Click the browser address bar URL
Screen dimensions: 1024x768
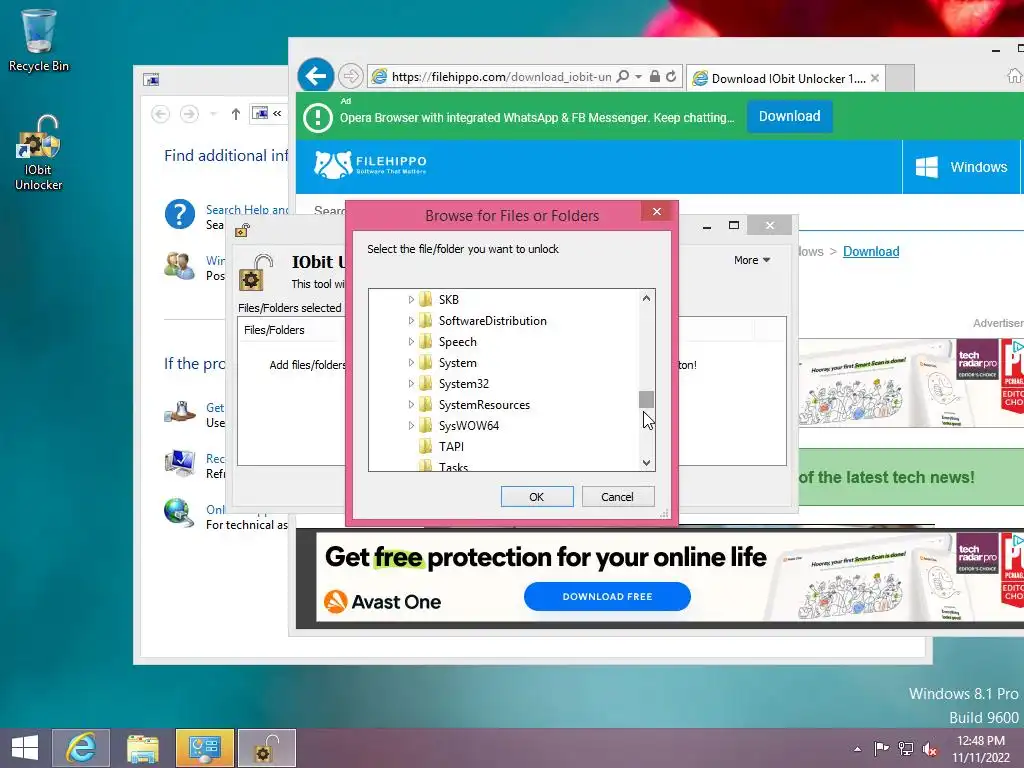(502, 76)
